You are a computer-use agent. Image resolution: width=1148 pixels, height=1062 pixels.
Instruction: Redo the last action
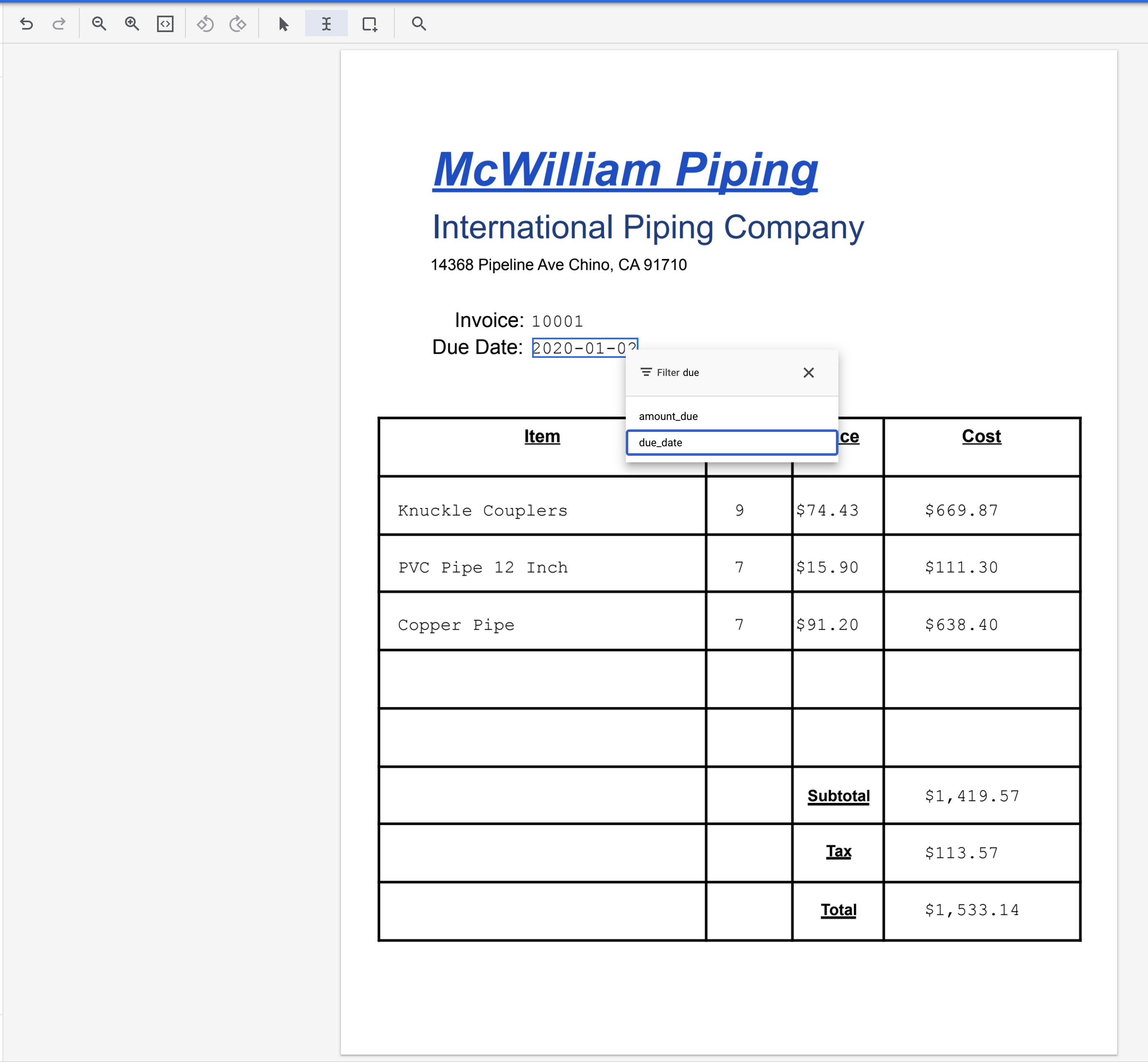coord(59,24)
